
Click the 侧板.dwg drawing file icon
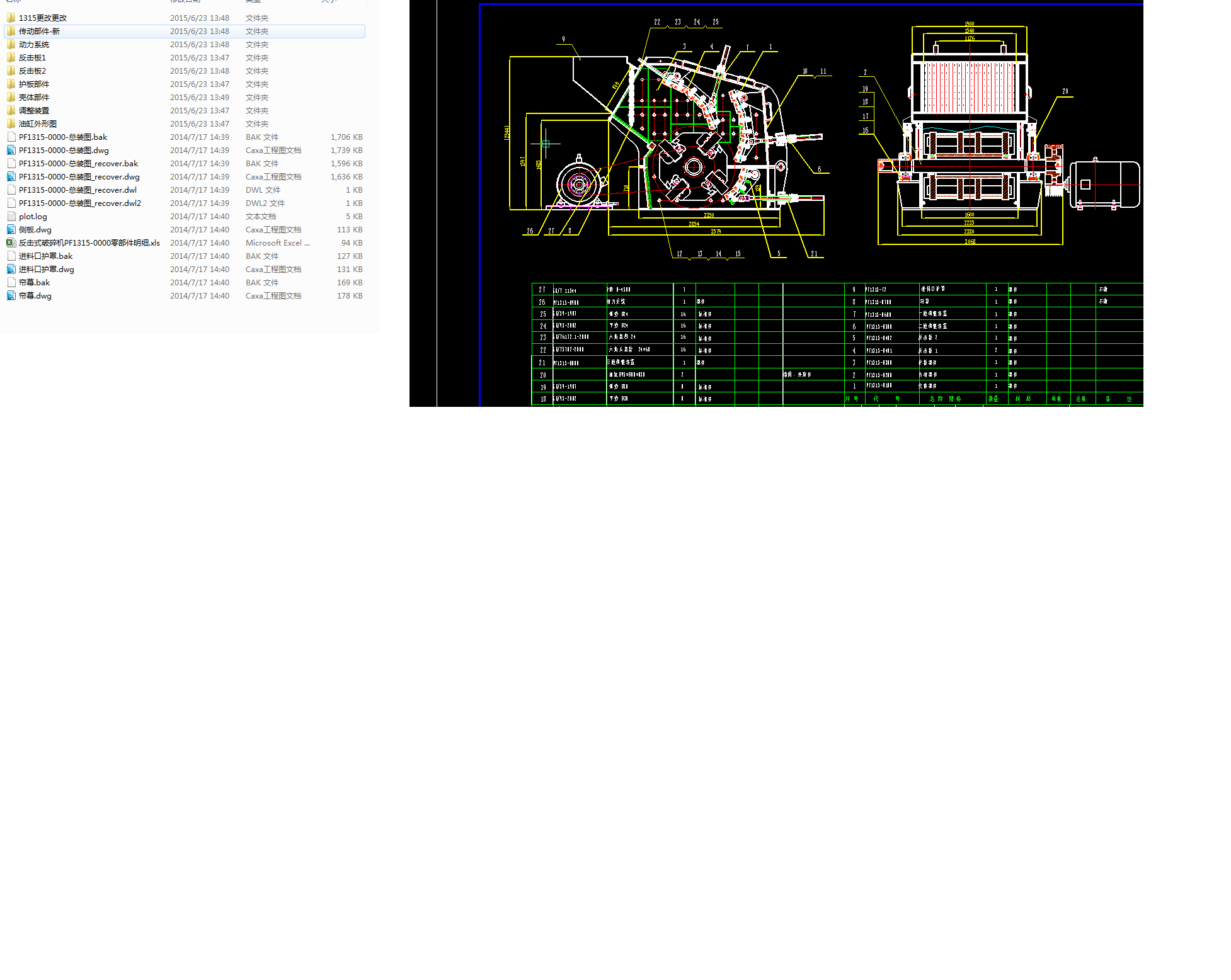coord(11,229)
